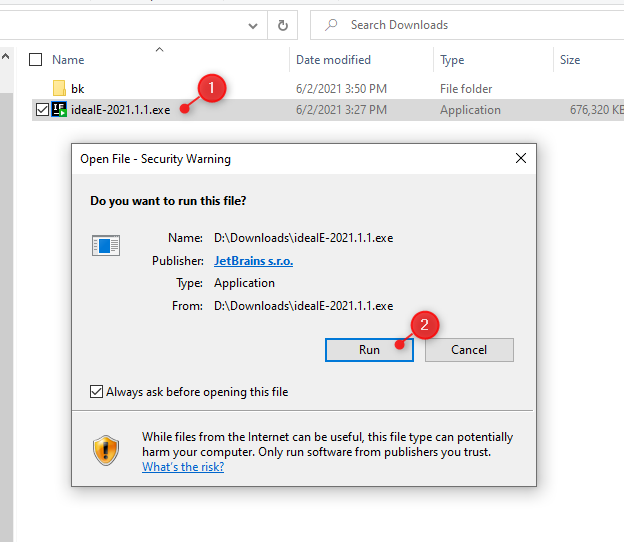Click the 6/2/2021 3:27 PM date cell
This screenshot has height=542, width=624.
point(341,110)
